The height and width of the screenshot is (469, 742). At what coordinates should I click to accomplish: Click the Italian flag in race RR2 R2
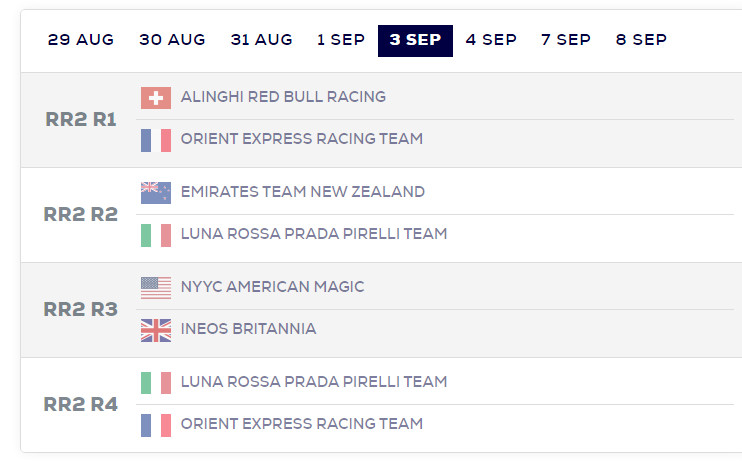(x=156, y=235)
